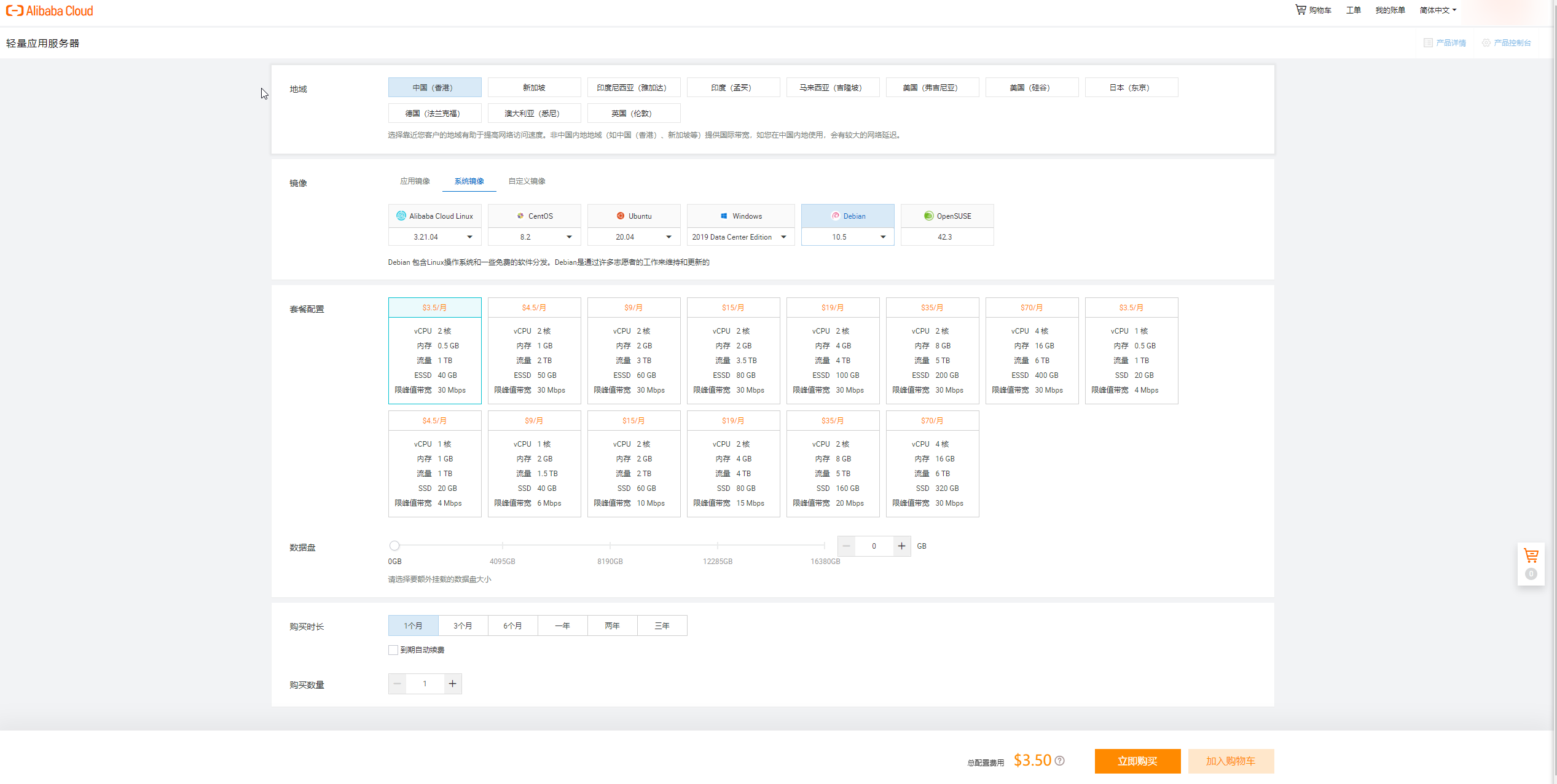Select region 新加坡
This screenshot has height=784, width=1557.
tap(534, 87)
